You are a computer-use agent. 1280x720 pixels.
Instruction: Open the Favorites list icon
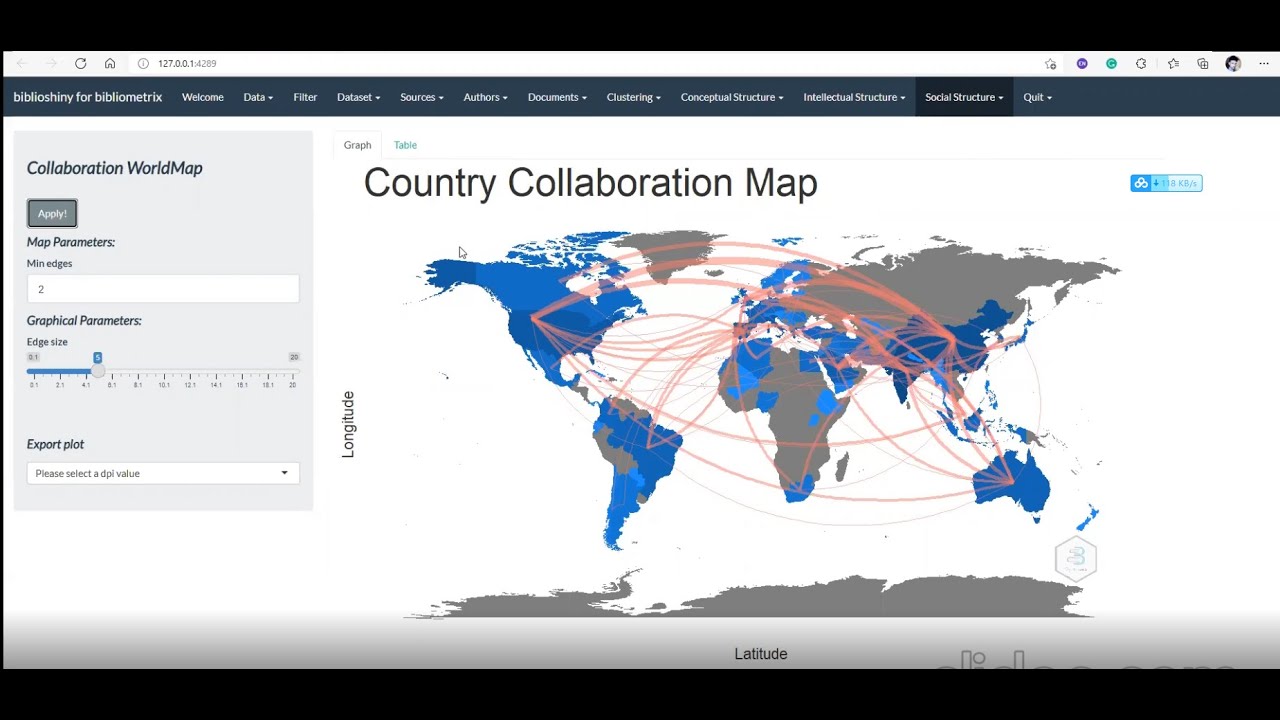pos(1174,63)
